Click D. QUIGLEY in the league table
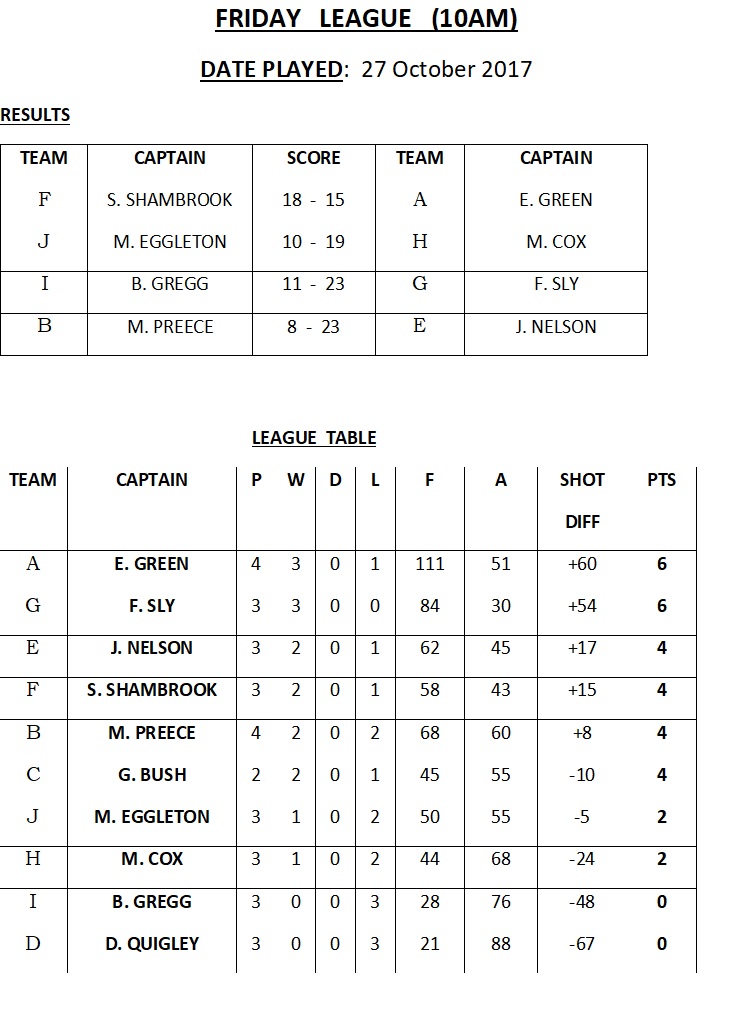The width and height of the screenshot is (733, 1011). pos(152,944)
